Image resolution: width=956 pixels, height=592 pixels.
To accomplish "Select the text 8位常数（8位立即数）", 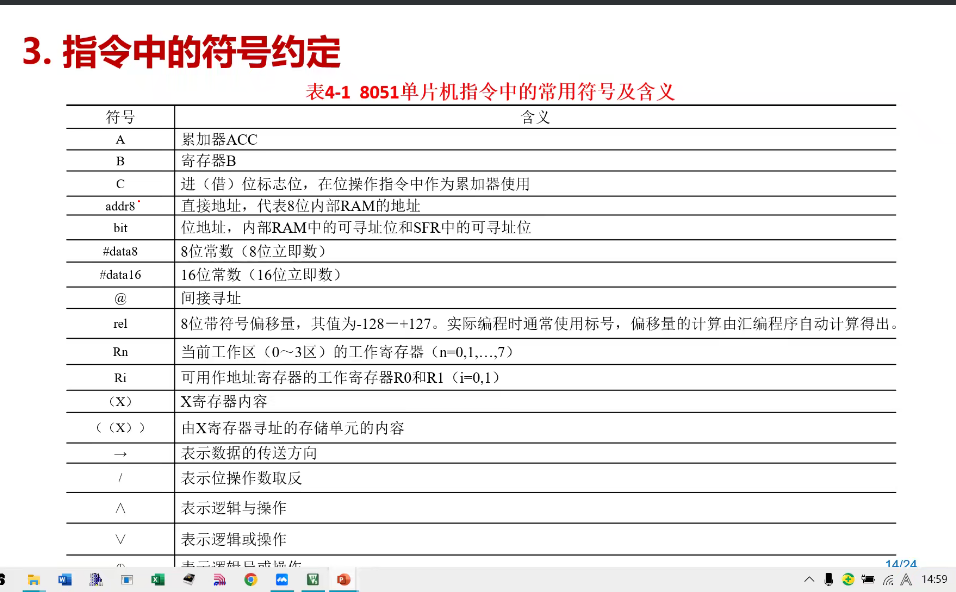I will [254, 251].
